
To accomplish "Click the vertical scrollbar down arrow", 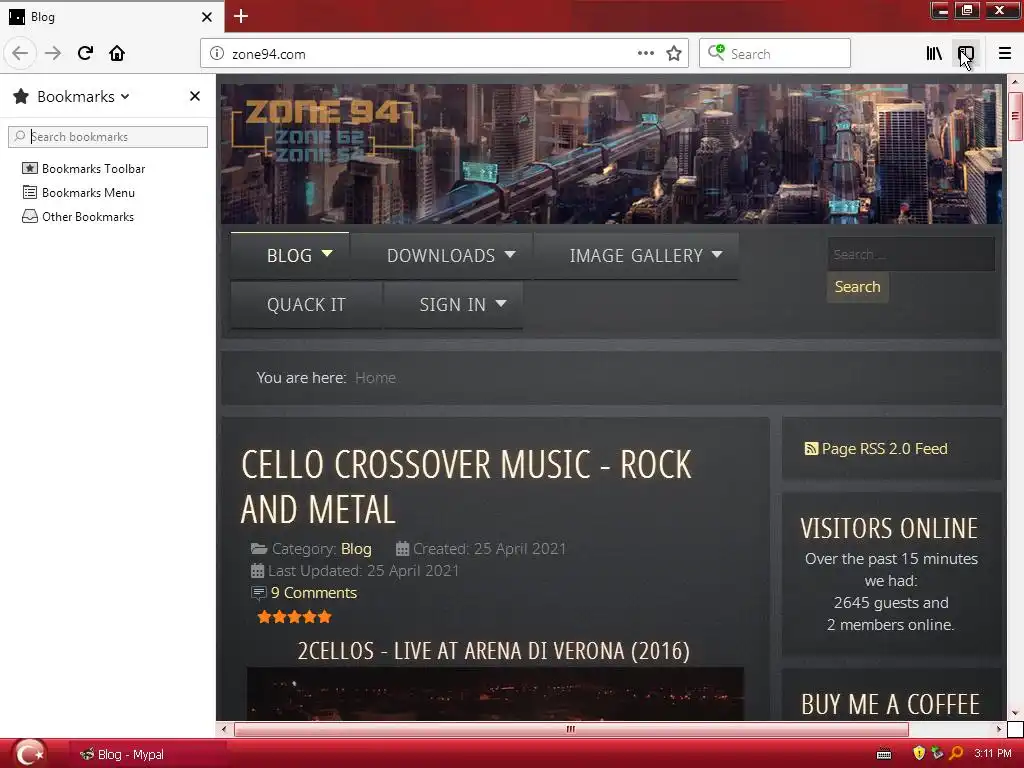I will coord(1015,713).
